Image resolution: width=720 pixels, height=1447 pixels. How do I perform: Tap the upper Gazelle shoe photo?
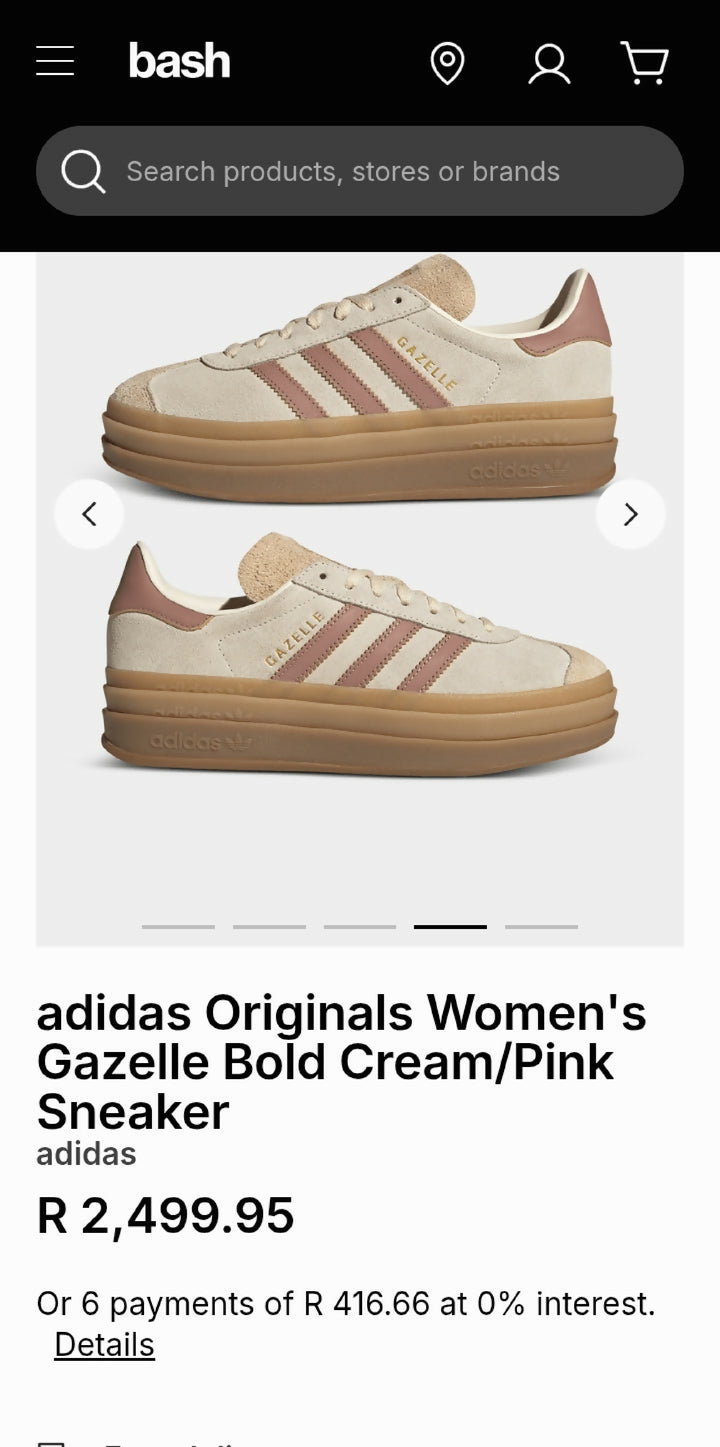click(x=360, y=380)
